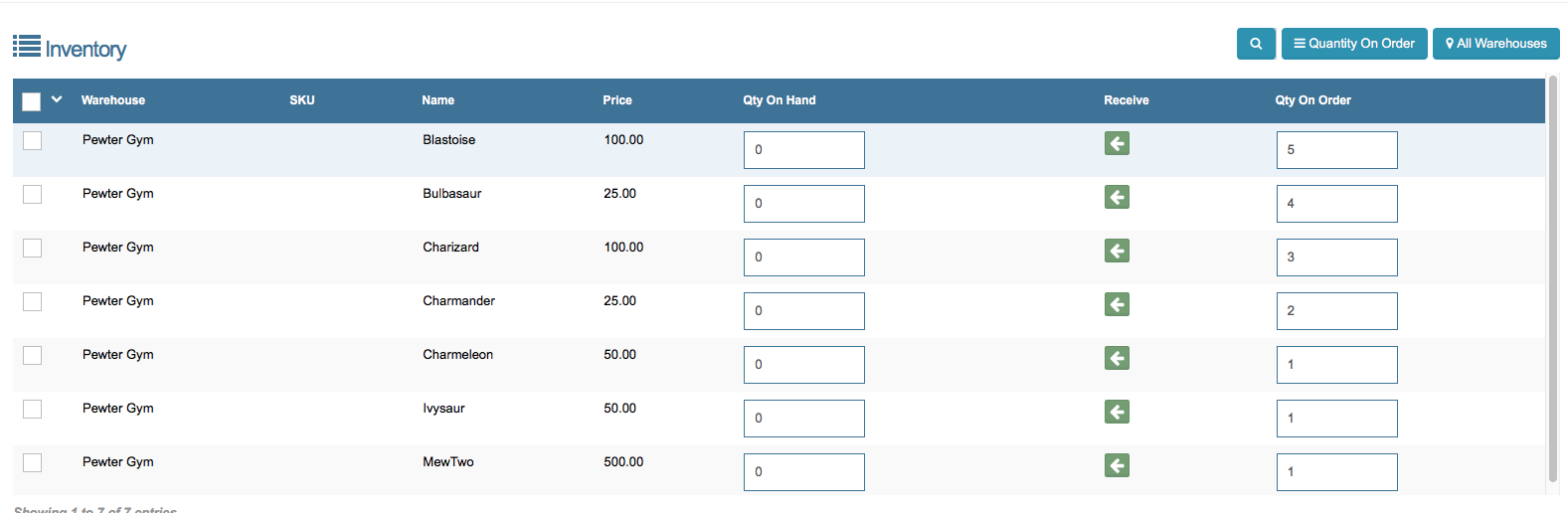
Task: Click the receive arrow for Blastoise
Action: (x=1117, y=144)
